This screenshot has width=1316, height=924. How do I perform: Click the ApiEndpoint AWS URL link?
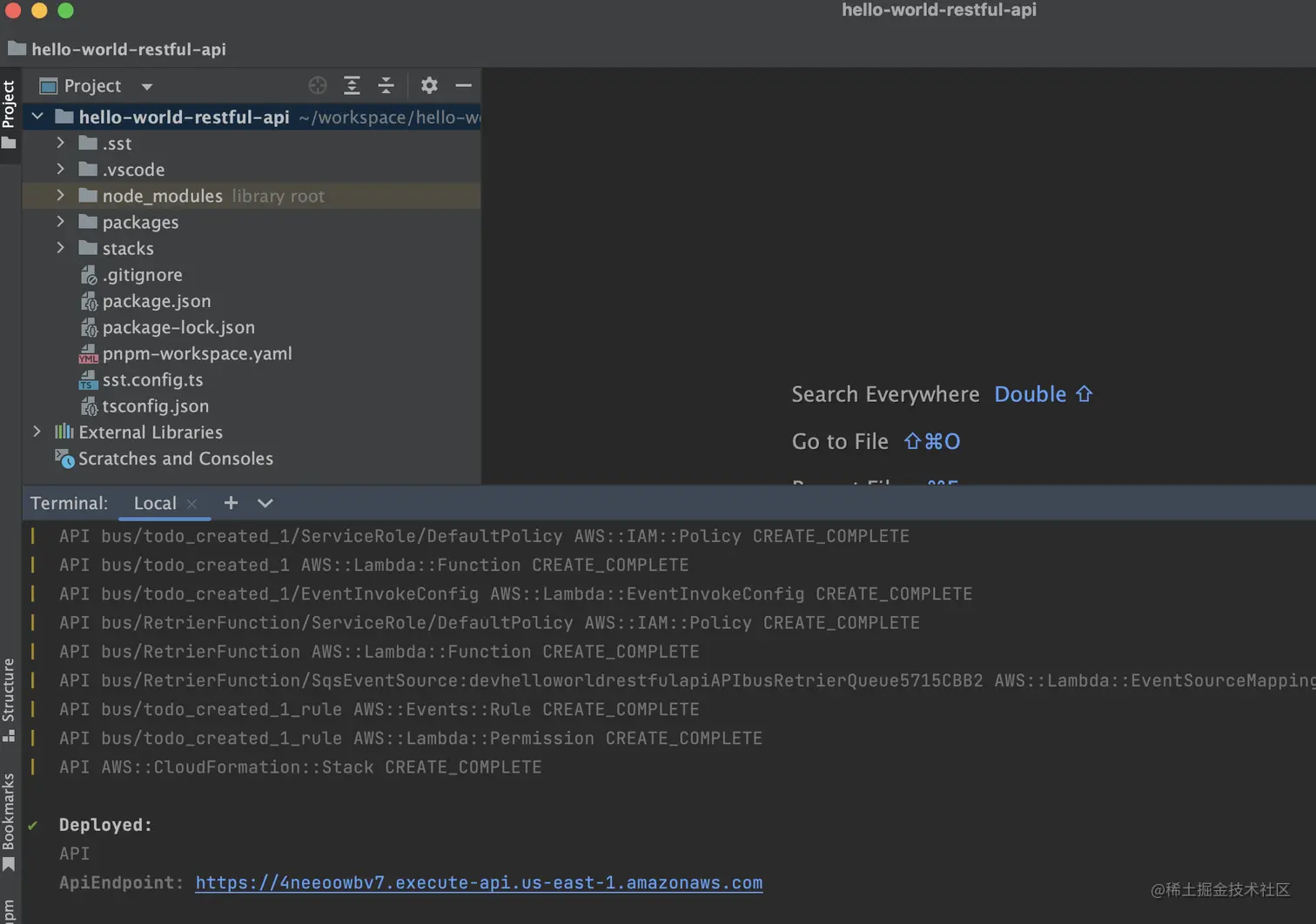479,882
